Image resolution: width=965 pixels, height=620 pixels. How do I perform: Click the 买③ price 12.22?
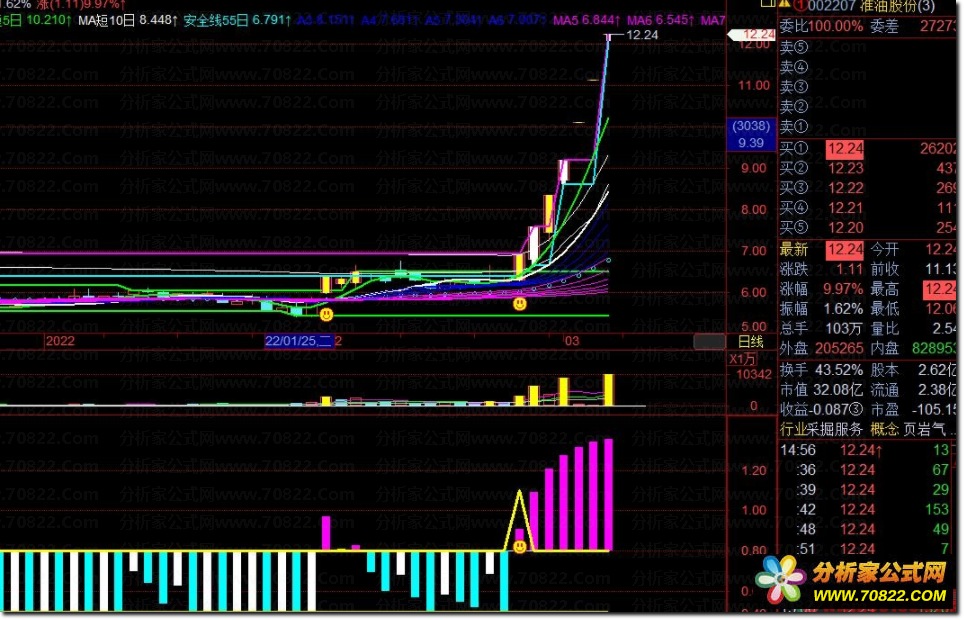click(x=846, y=188)
